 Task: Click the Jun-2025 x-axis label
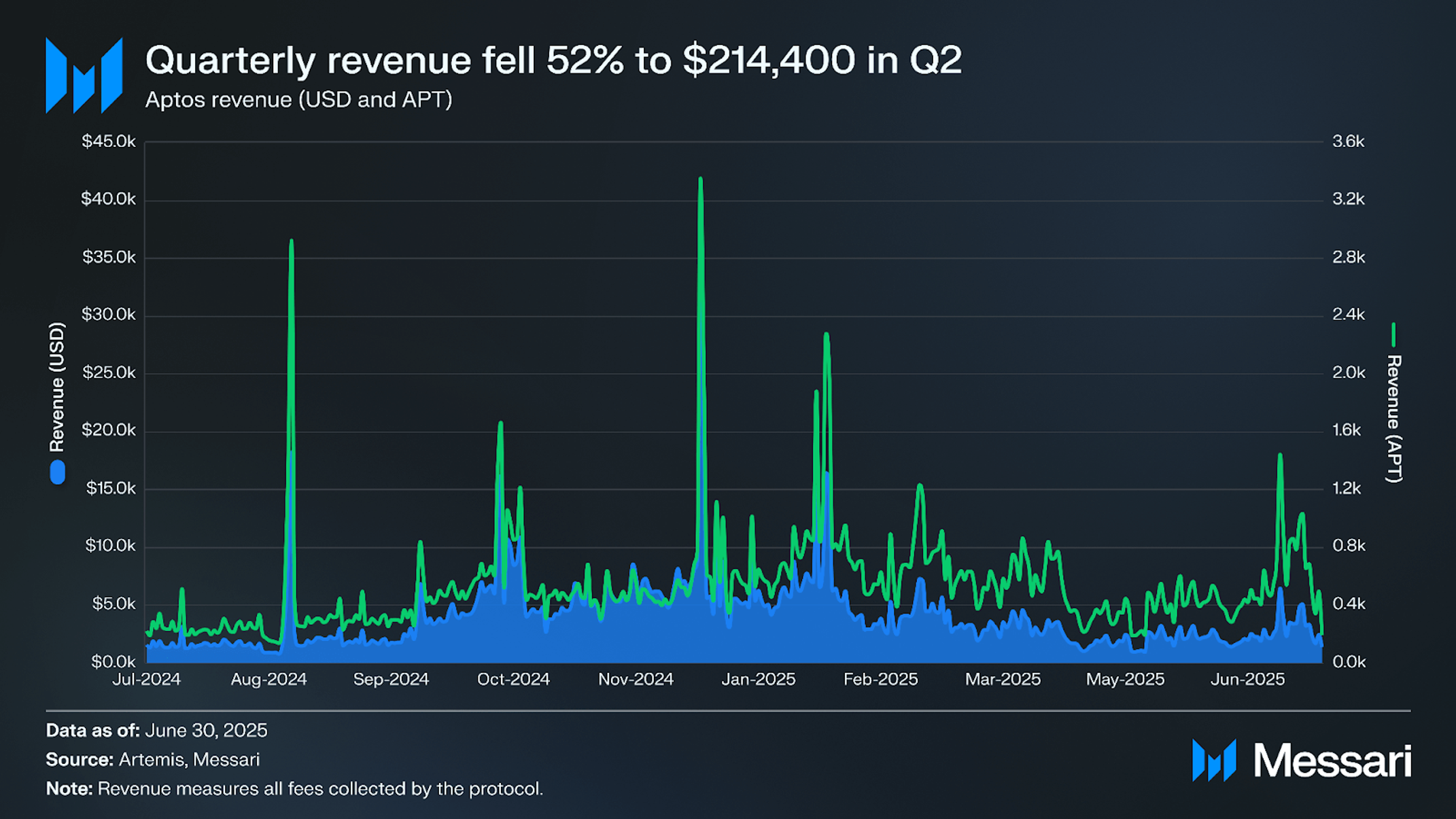[1247, 679]
